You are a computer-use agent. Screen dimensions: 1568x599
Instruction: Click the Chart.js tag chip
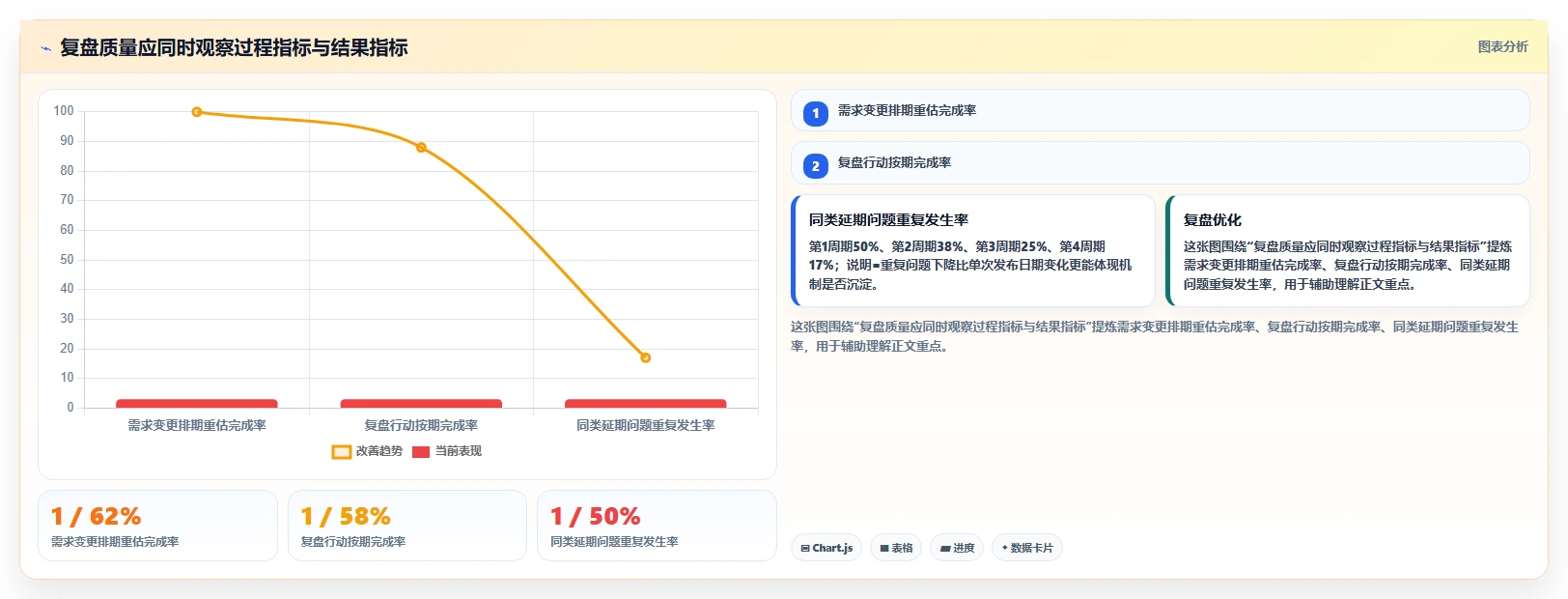click(x=826, y=548)
